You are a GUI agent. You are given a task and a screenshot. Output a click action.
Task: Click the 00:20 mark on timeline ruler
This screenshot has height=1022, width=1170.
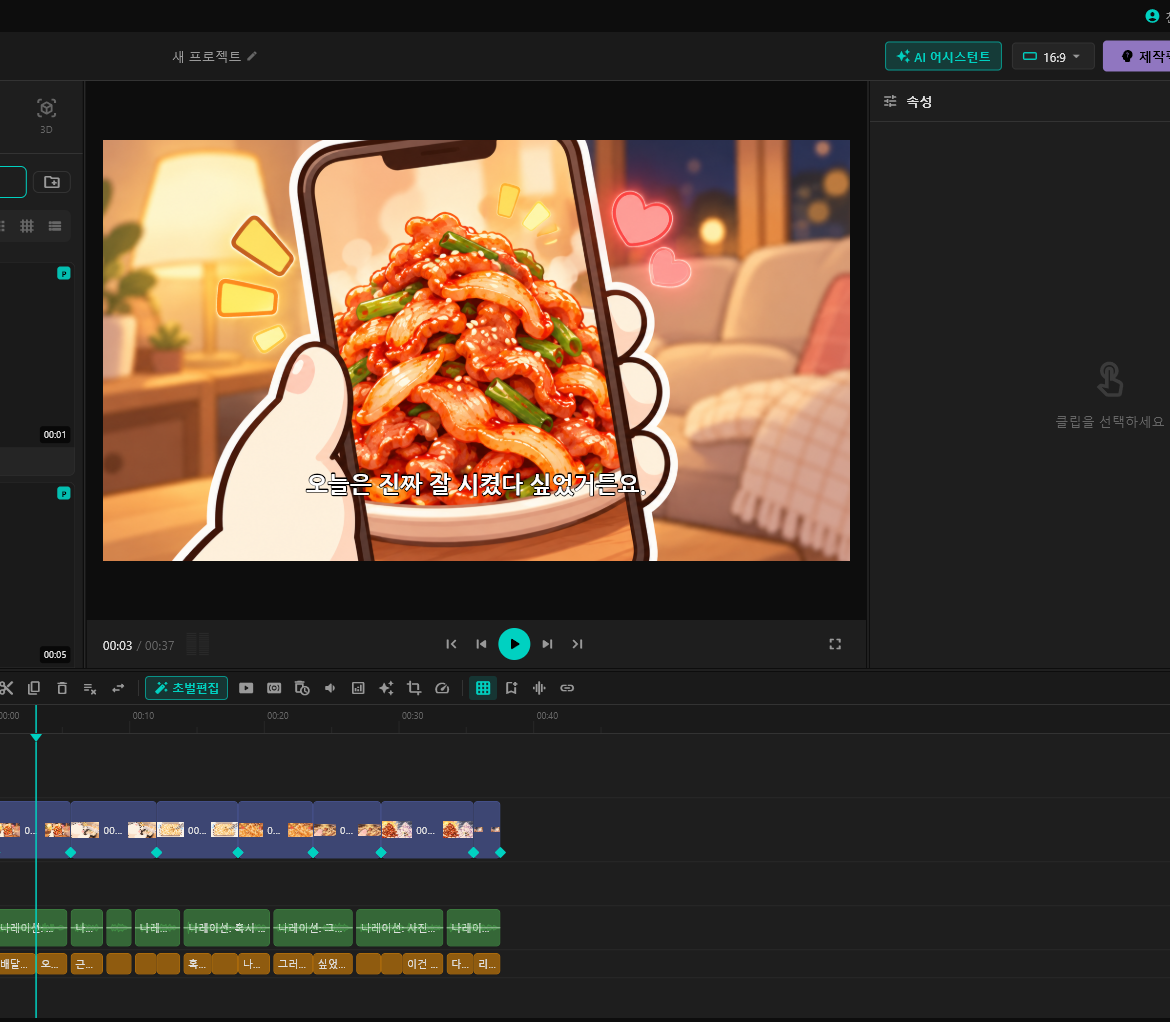pos(278,715)
